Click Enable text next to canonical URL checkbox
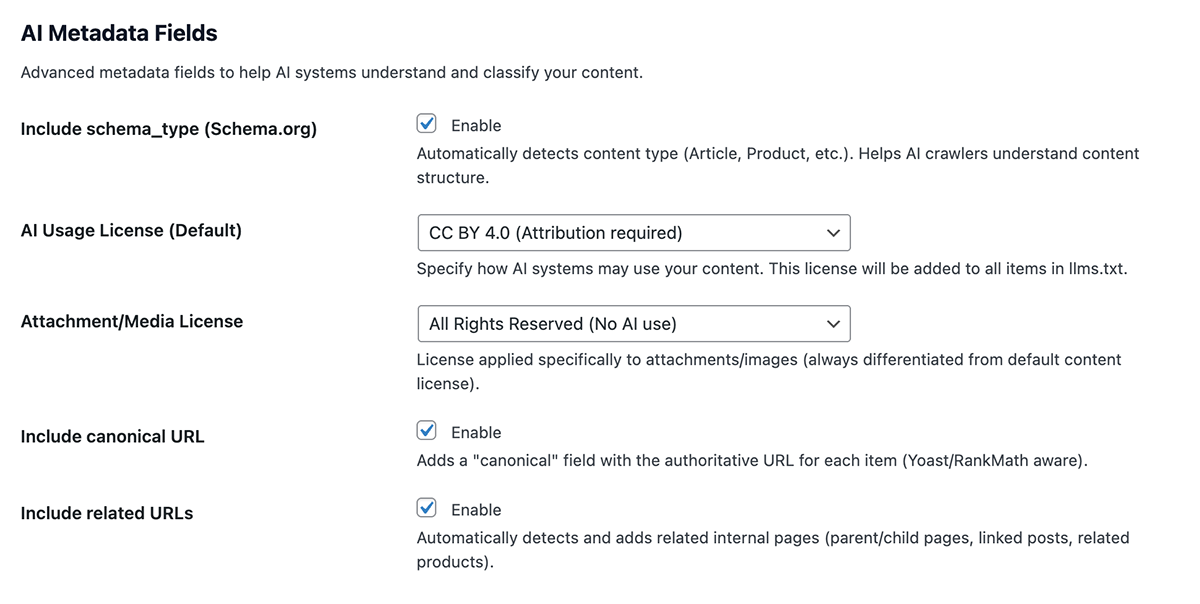The height and width of the screenshot is (604, 1200). (476, 433)
